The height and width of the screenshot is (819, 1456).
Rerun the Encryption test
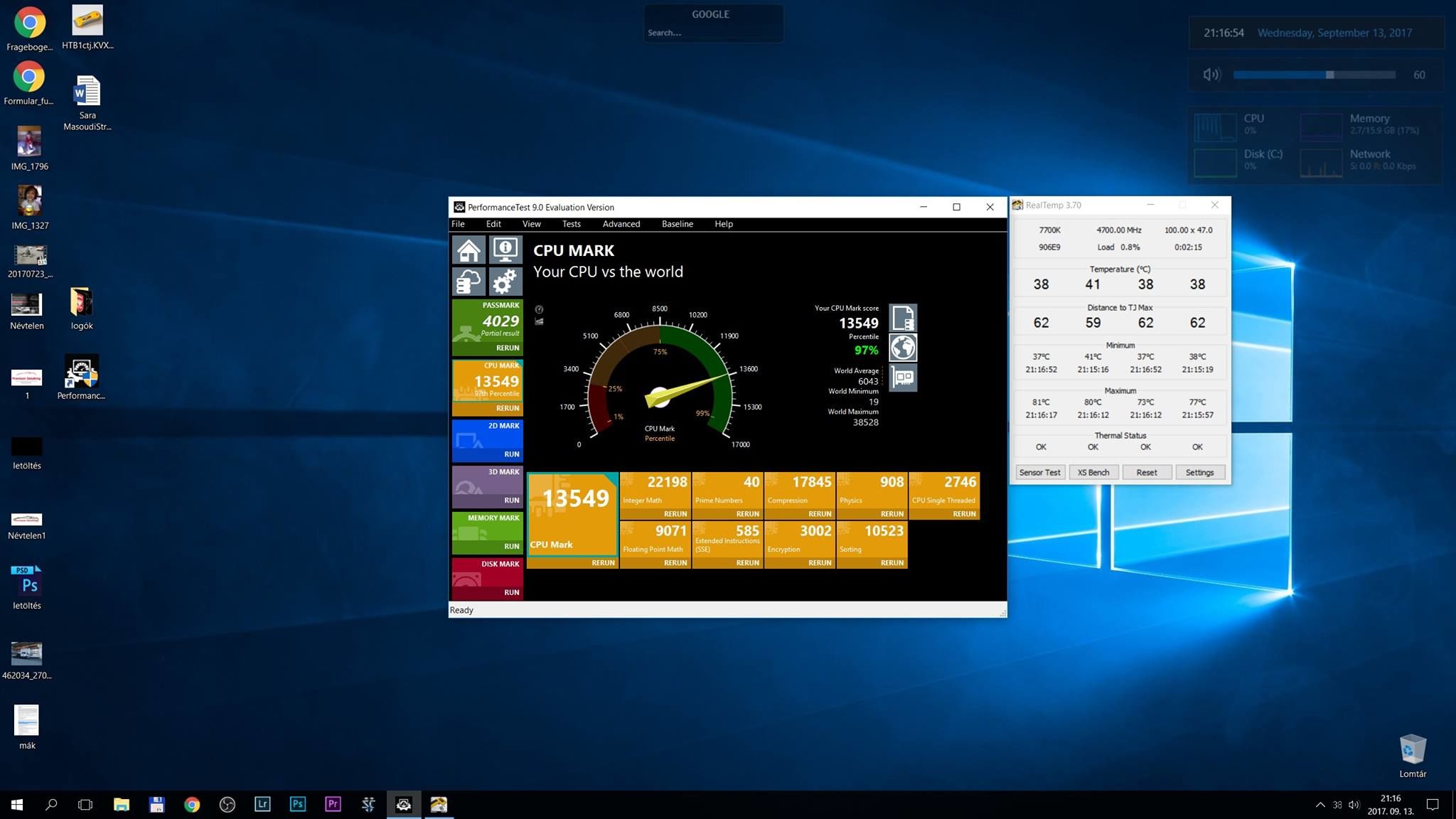pyautogui.click(x=819, y=562)
